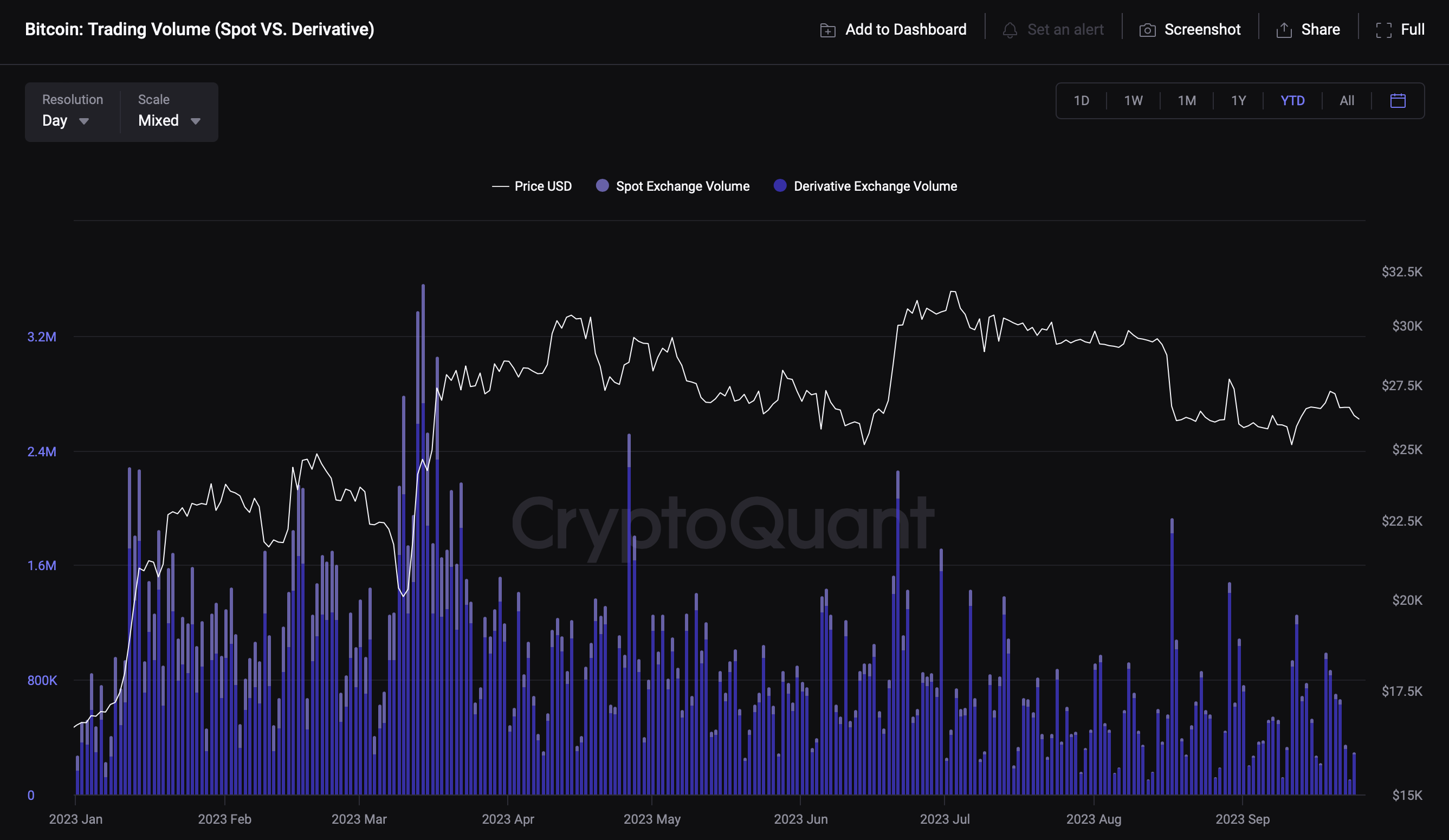The height and width of the screenshot is (840, 1449).
Task: Click the Spot Exchange Volume legend dot
Action: click(602, 186)
